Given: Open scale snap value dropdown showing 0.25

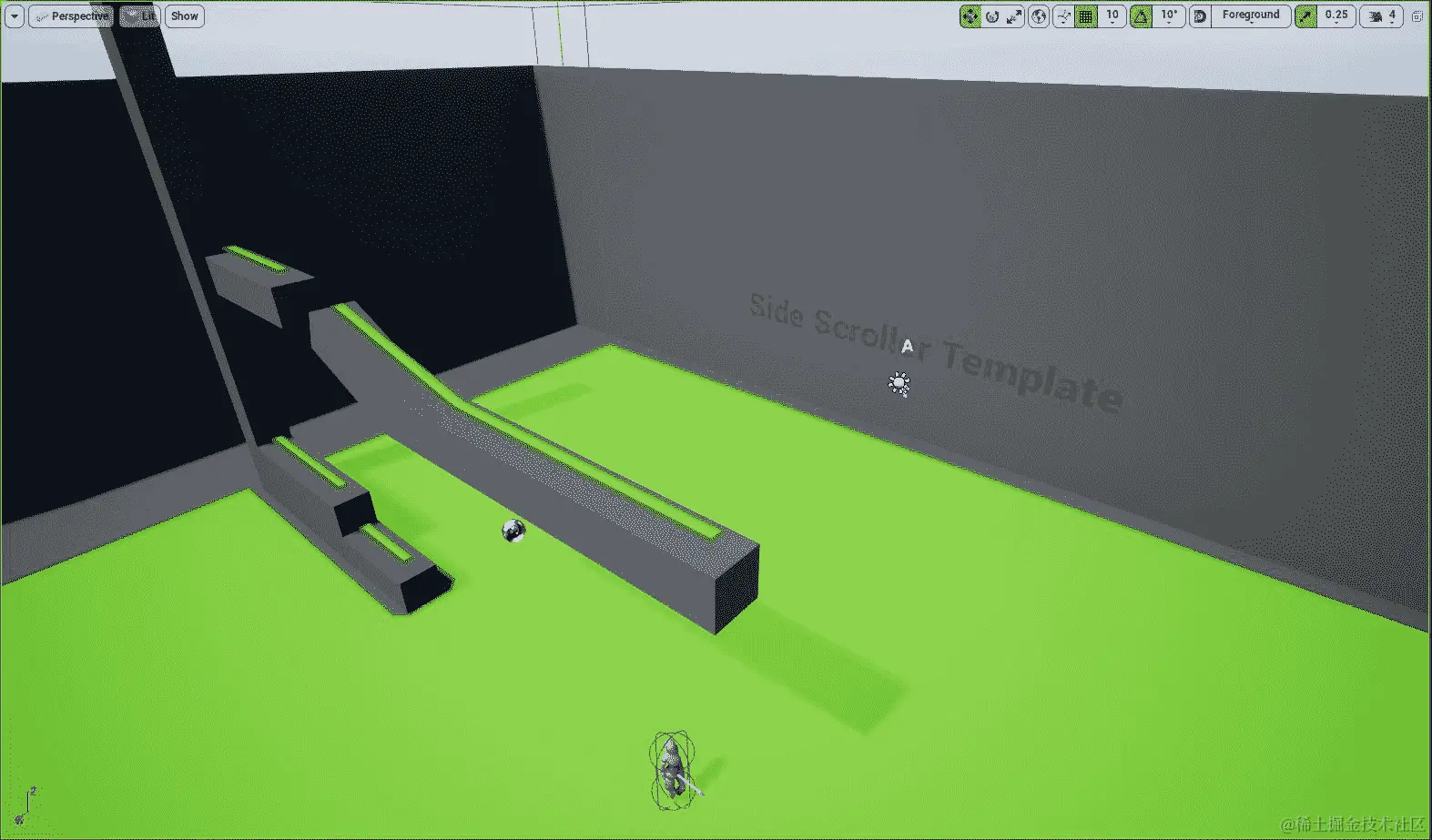Looking at the screenshot, I should pos(1336,16).
